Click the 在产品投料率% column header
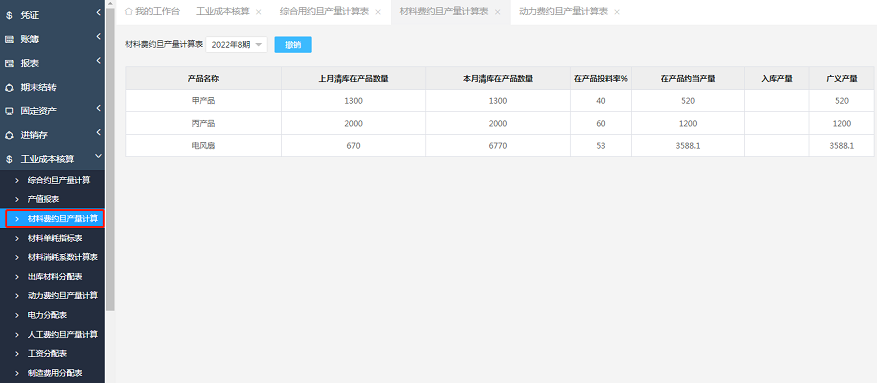This screenshot has height=383, width=877. click(x=601, y=79)
